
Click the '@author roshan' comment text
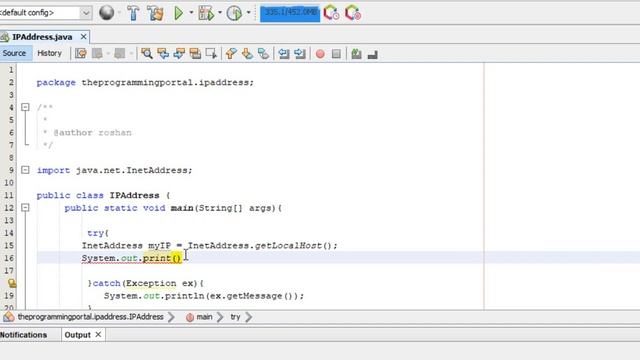point(92,133)
